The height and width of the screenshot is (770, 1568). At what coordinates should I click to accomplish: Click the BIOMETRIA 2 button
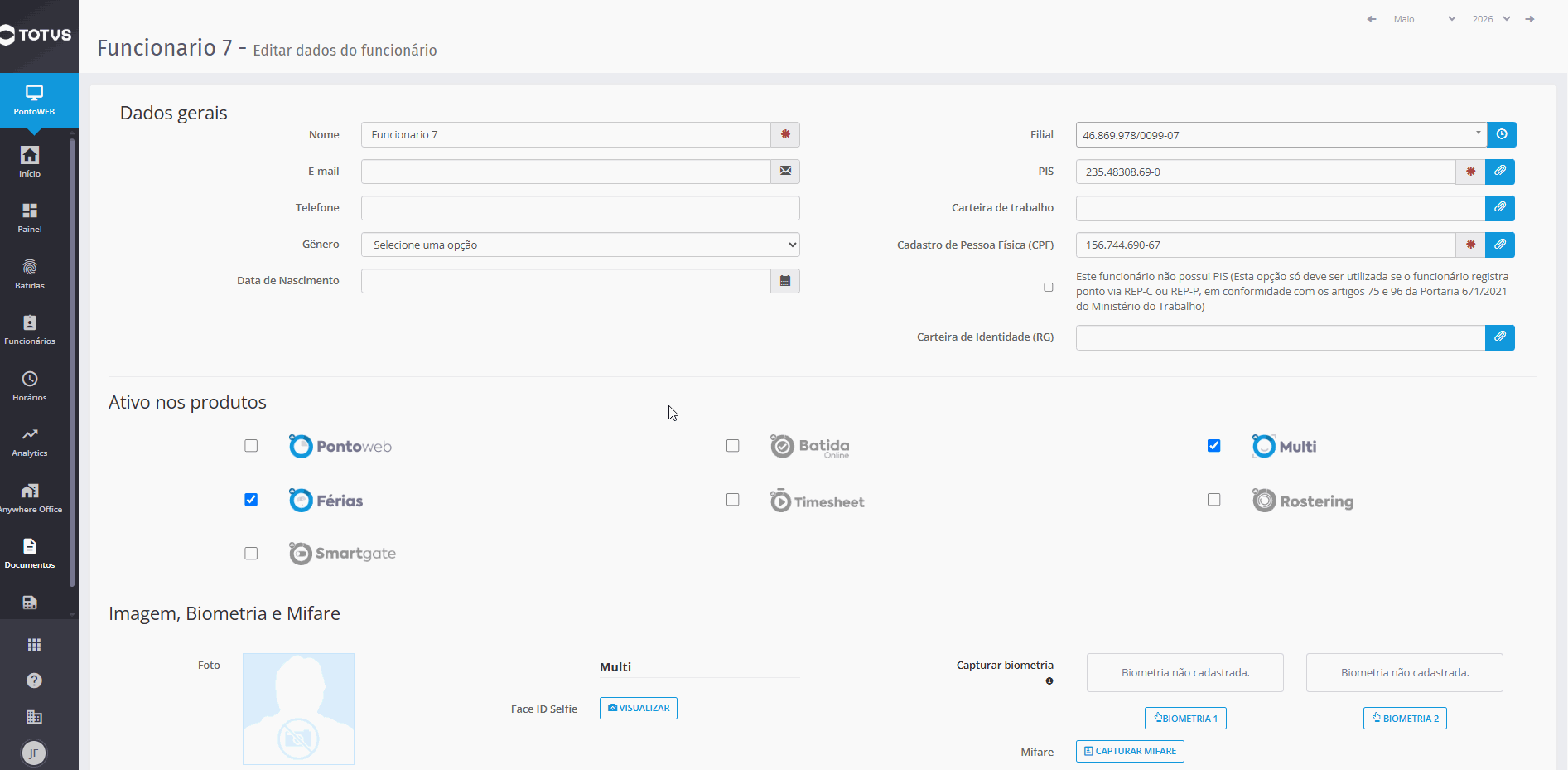click(x=1405, y=718)
